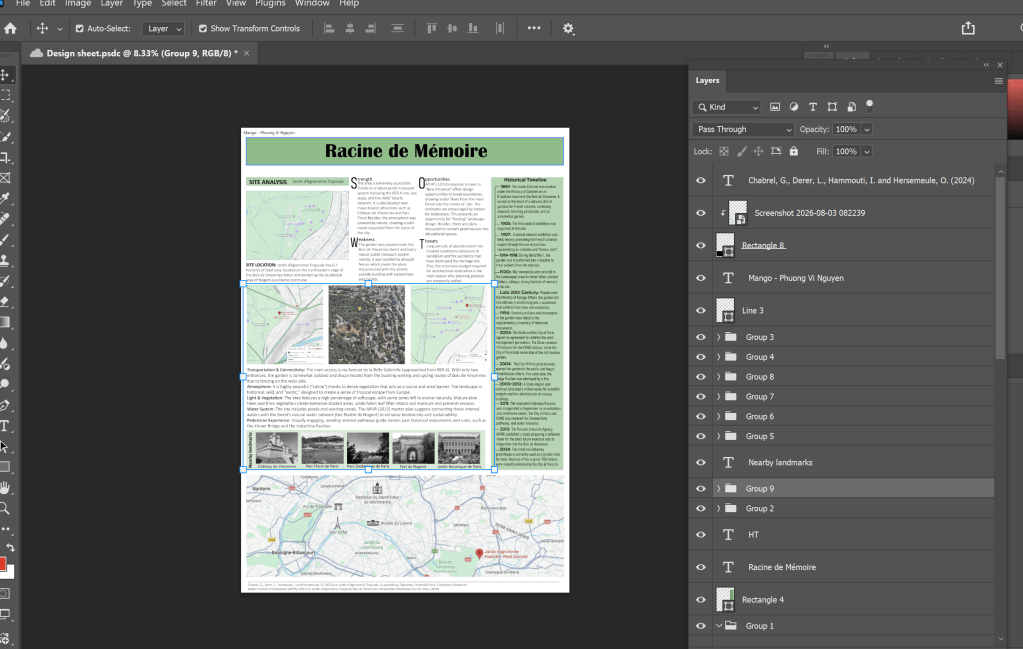Open the Kind filter dropdown
This screenshot has height=649, width=1023.
(x=727, y=107)
